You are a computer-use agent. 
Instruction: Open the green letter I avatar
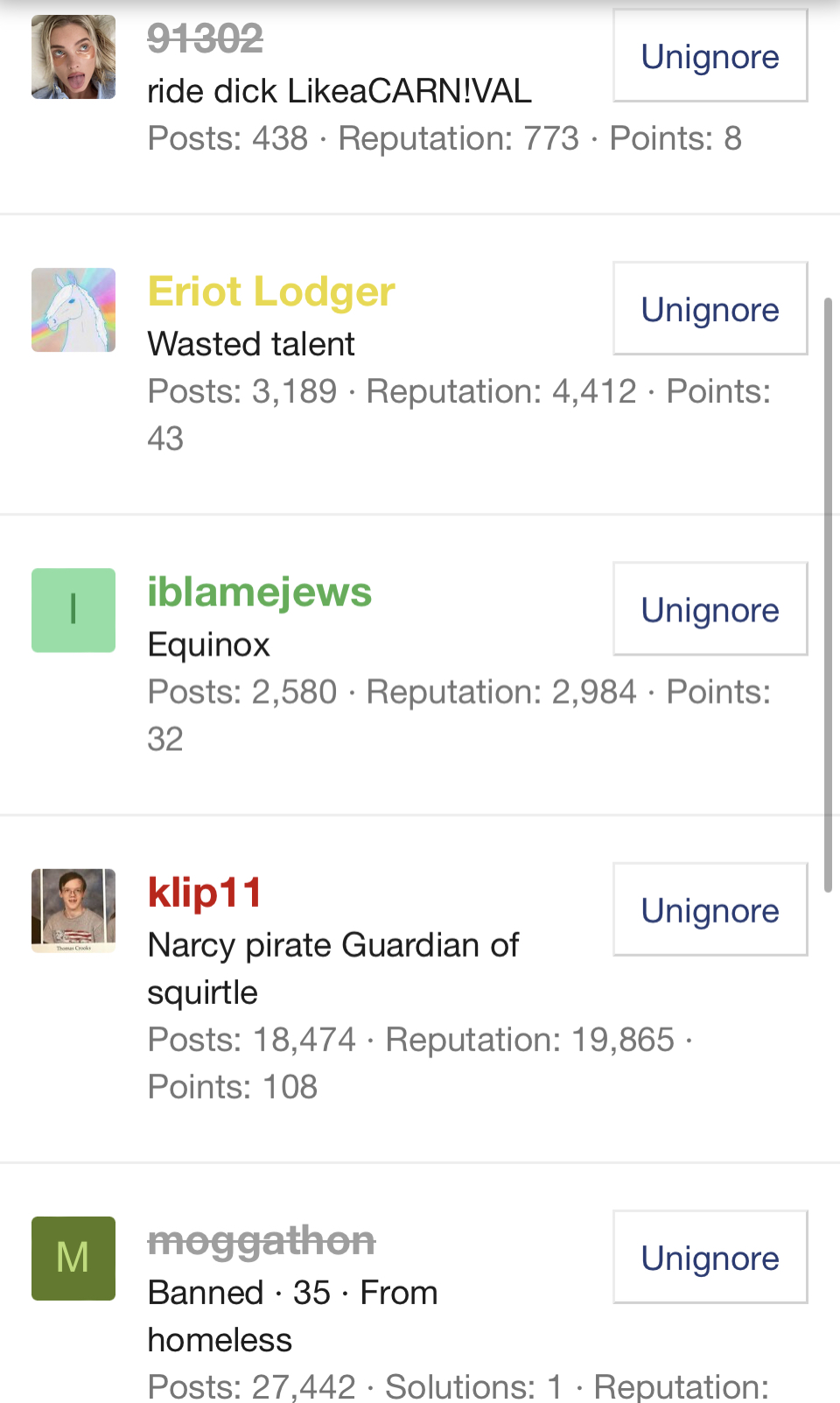pos(73,610)
